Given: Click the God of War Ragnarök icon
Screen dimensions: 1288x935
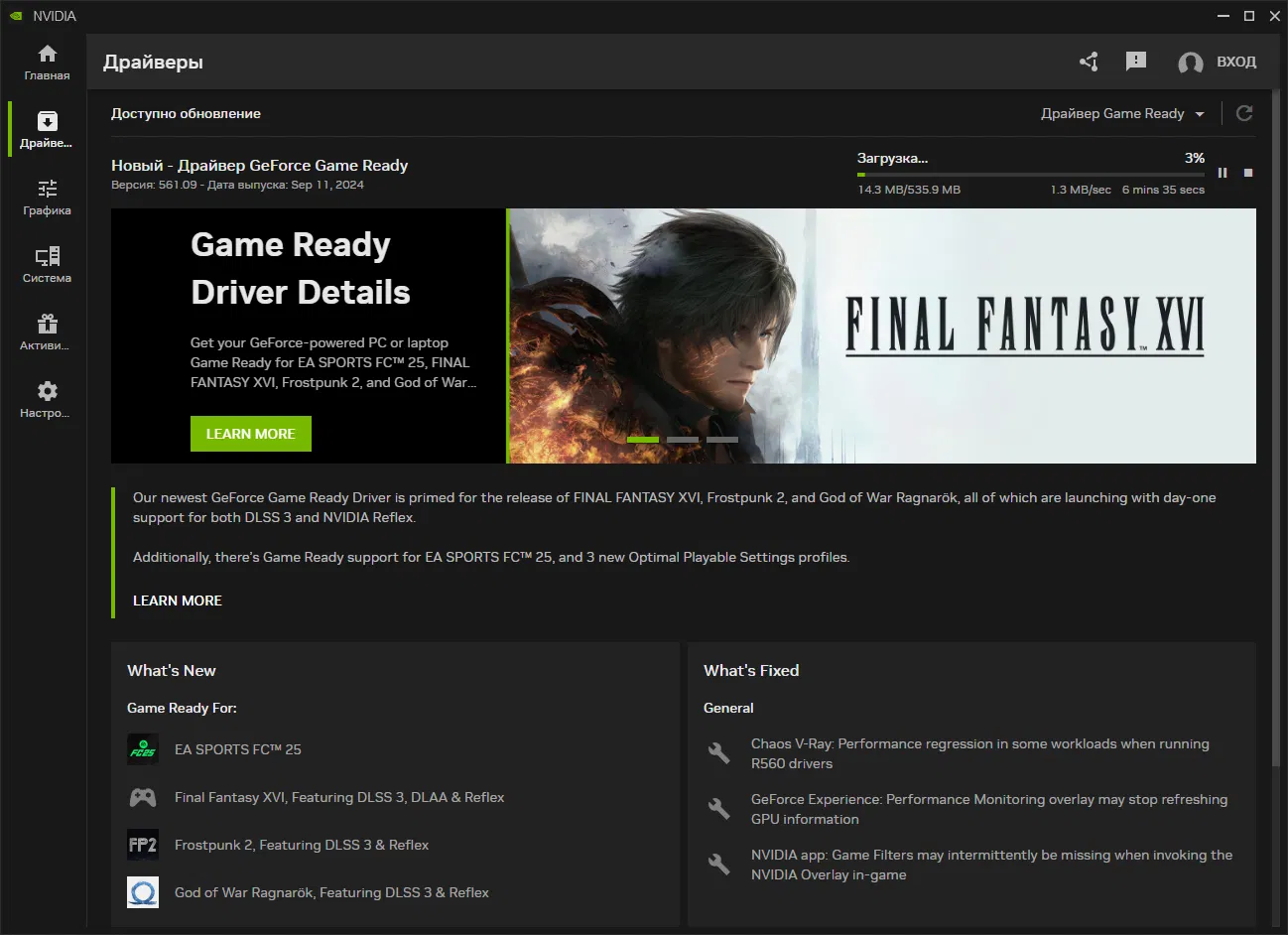Looking at the screenshot, I should pyautogui.click(x=143, y=892).
